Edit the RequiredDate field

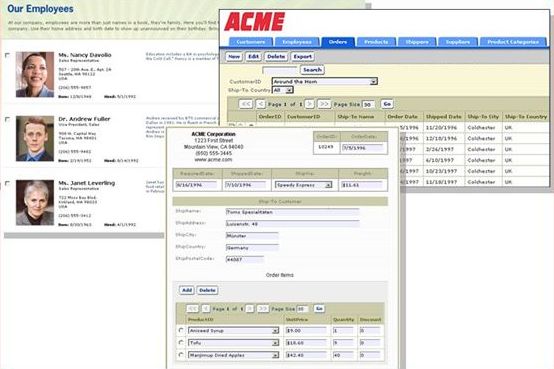coord(196,185)
